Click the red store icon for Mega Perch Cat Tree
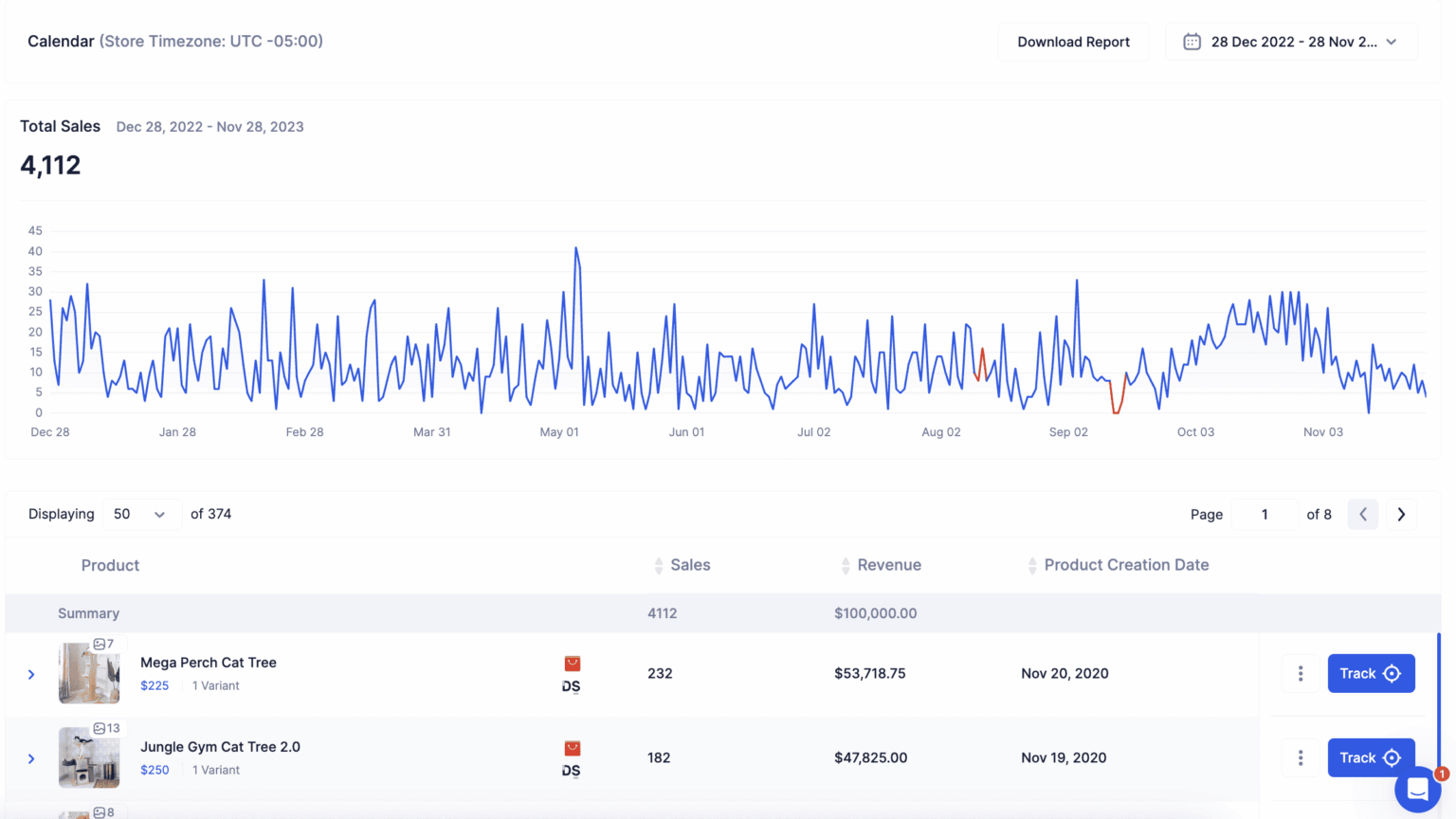1456x819 pixels. click(x=572, y=664)
